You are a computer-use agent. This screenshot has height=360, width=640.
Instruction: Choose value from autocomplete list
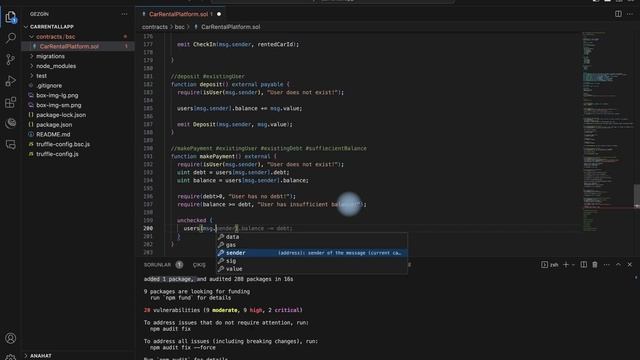(312, 269)
